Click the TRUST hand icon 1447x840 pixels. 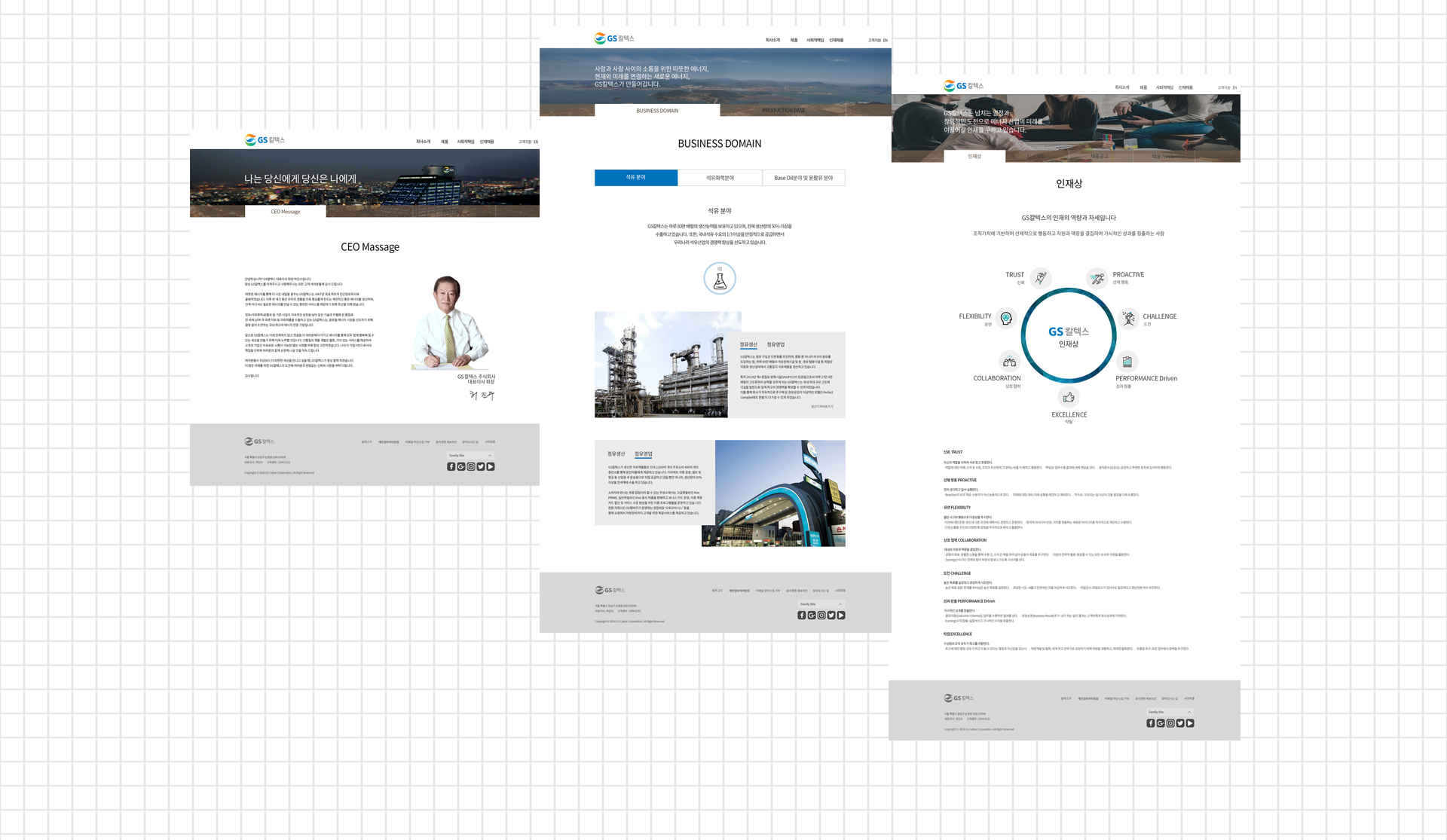coord(1040,278)
